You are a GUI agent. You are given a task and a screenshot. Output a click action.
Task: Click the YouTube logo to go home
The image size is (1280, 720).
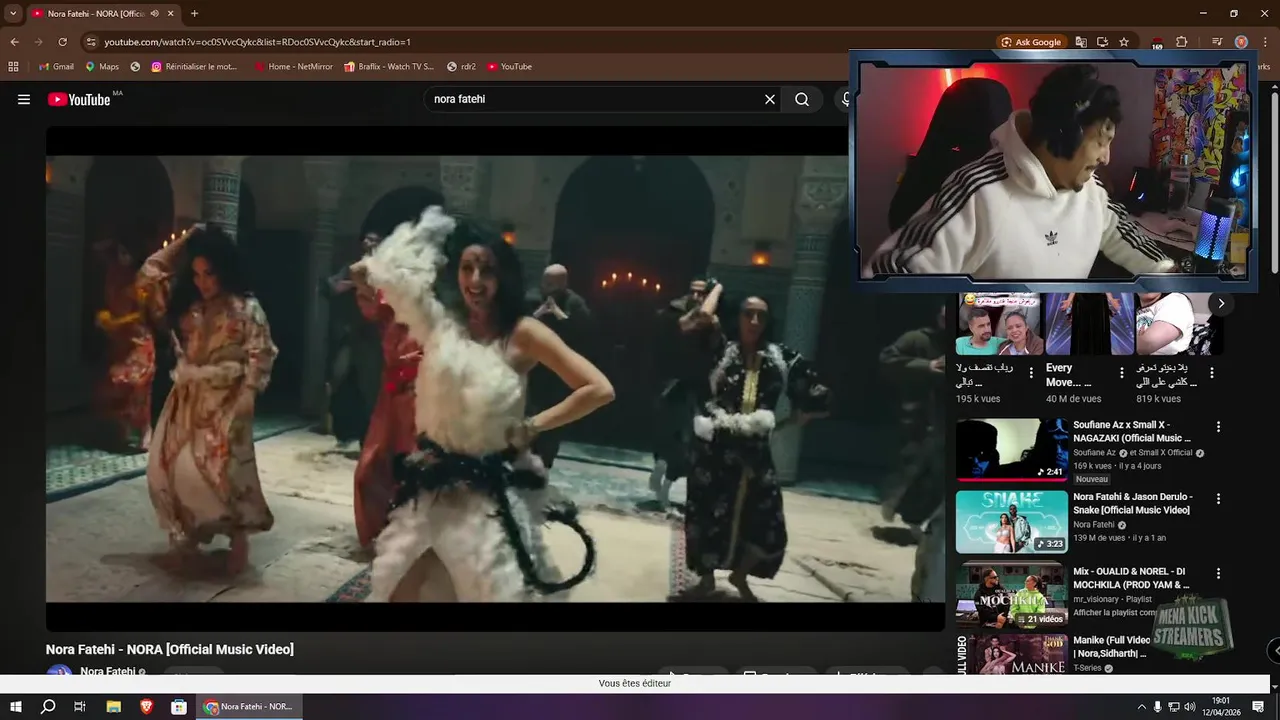pos(79,99)
